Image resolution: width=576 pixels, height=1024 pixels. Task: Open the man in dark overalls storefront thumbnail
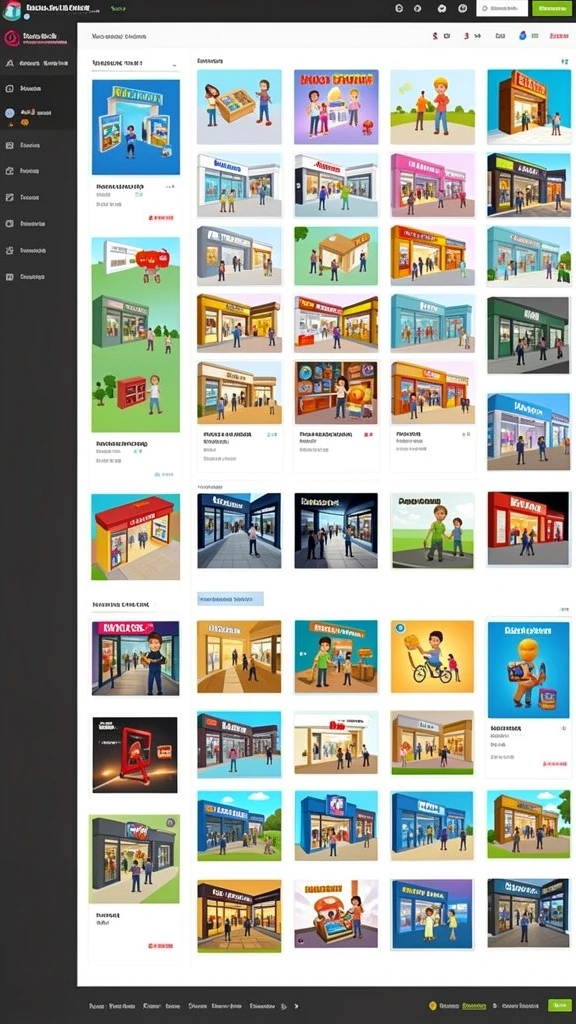click(135, 658)
